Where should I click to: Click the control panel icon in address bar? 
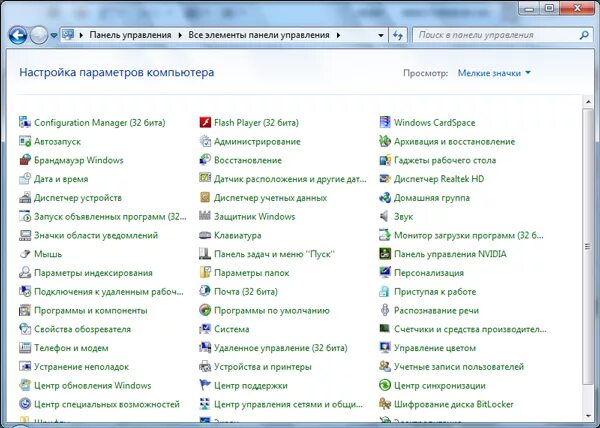coord(68,35)
